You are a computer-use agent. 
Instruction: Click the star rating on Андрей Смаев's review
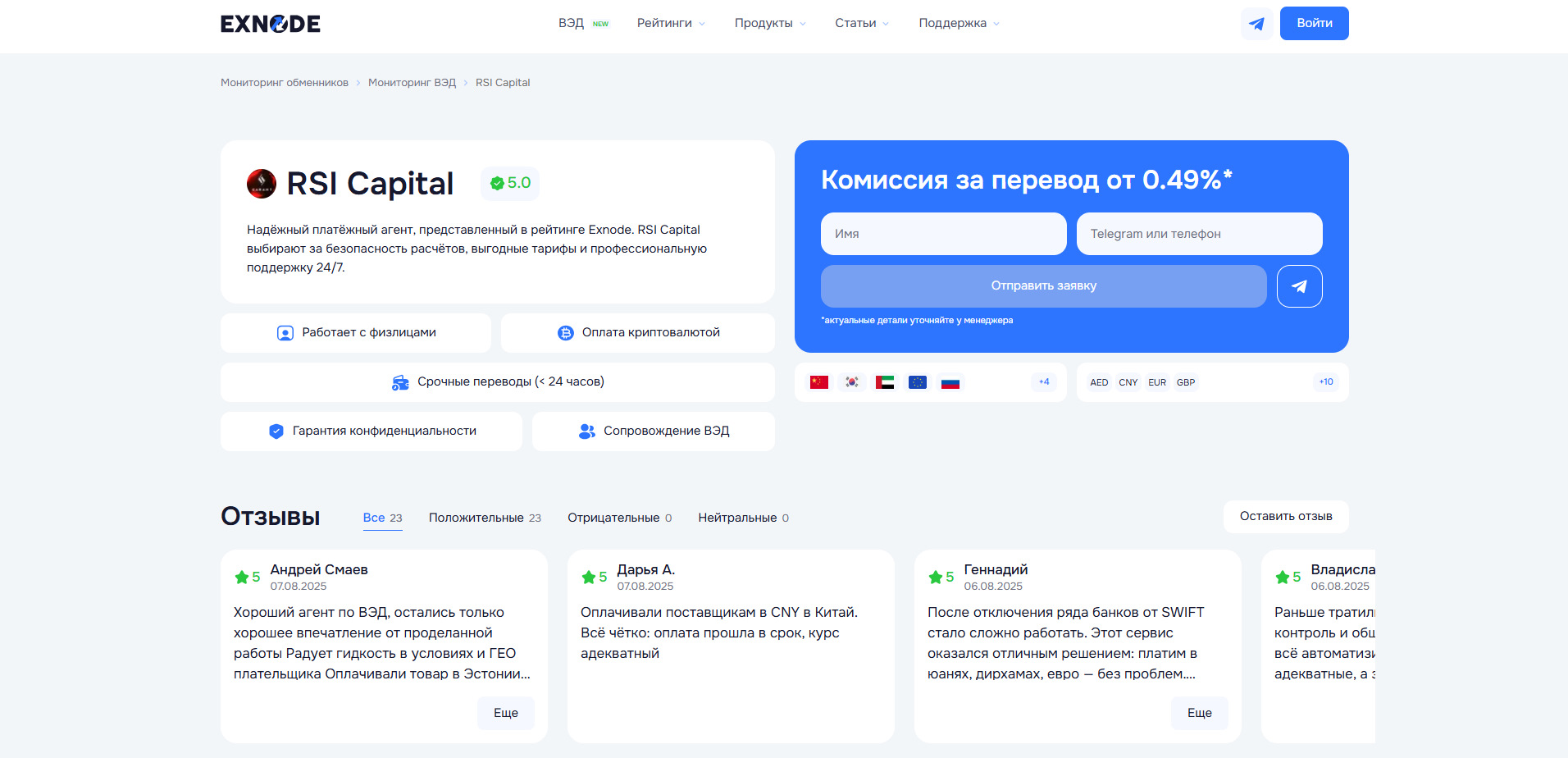(248, 578)
